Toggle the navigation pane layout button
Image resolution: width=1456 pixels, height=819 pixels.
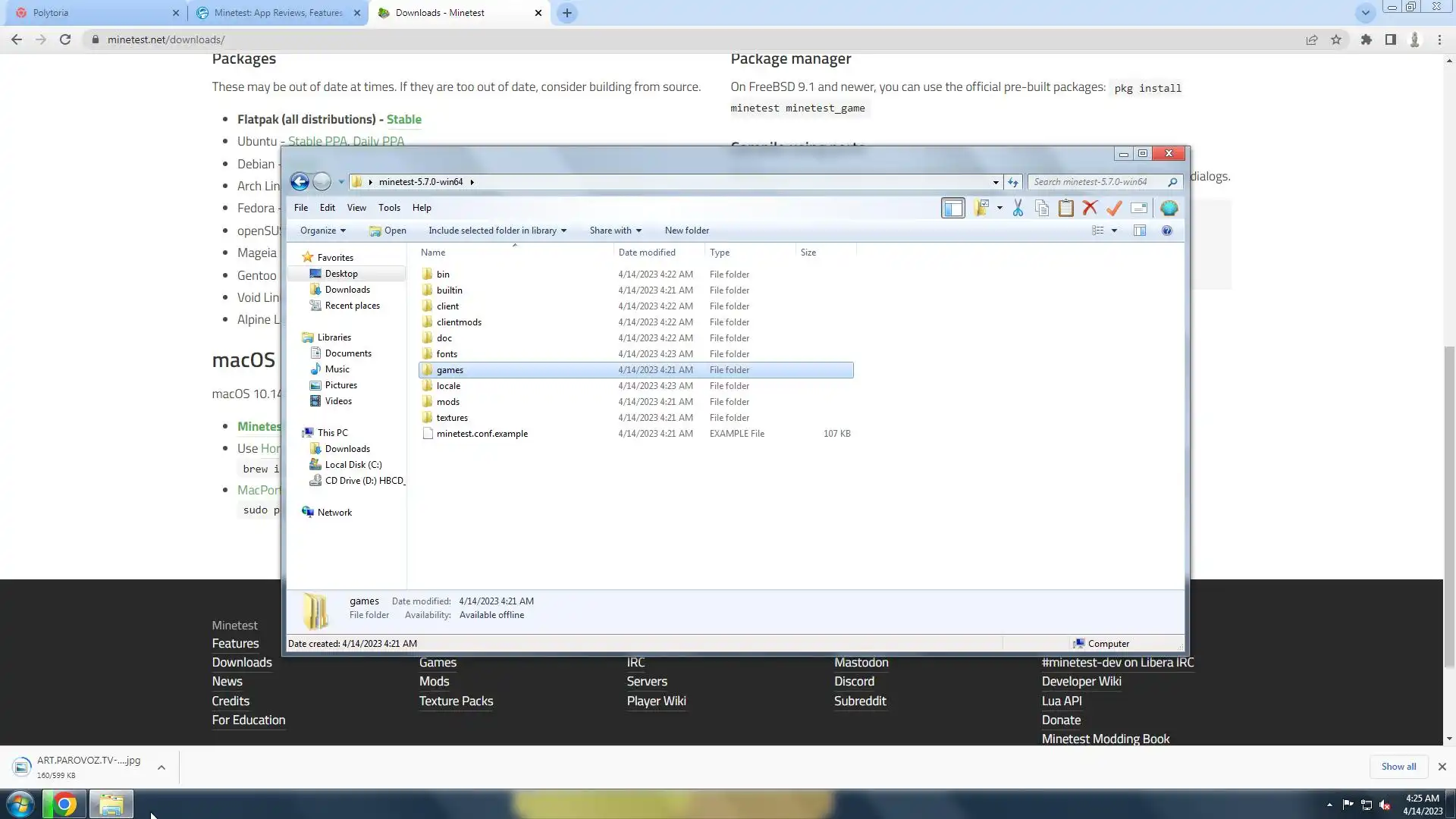(x=952, y=208)
